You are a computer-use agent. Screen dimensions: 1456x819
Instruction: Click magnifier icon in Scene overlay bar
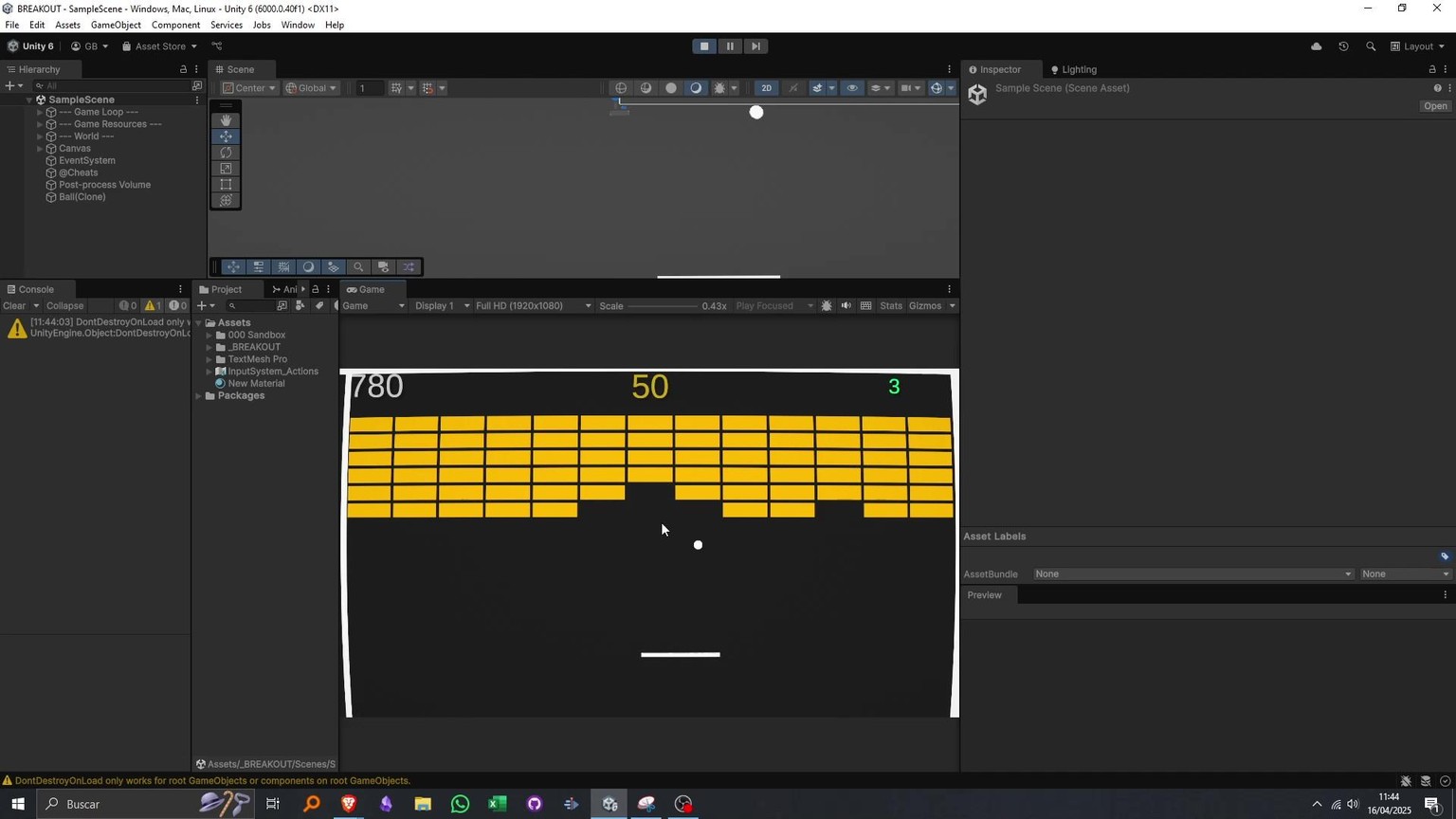coord(358,267)
